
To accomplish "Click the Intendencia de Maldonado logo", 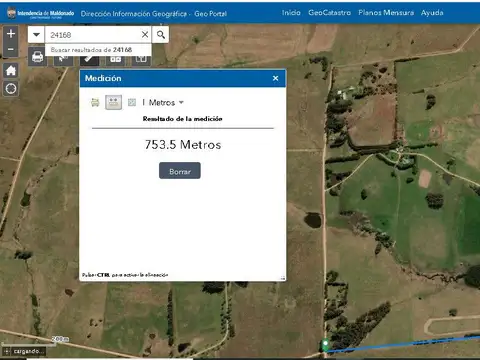I will (x=40, y=13).
